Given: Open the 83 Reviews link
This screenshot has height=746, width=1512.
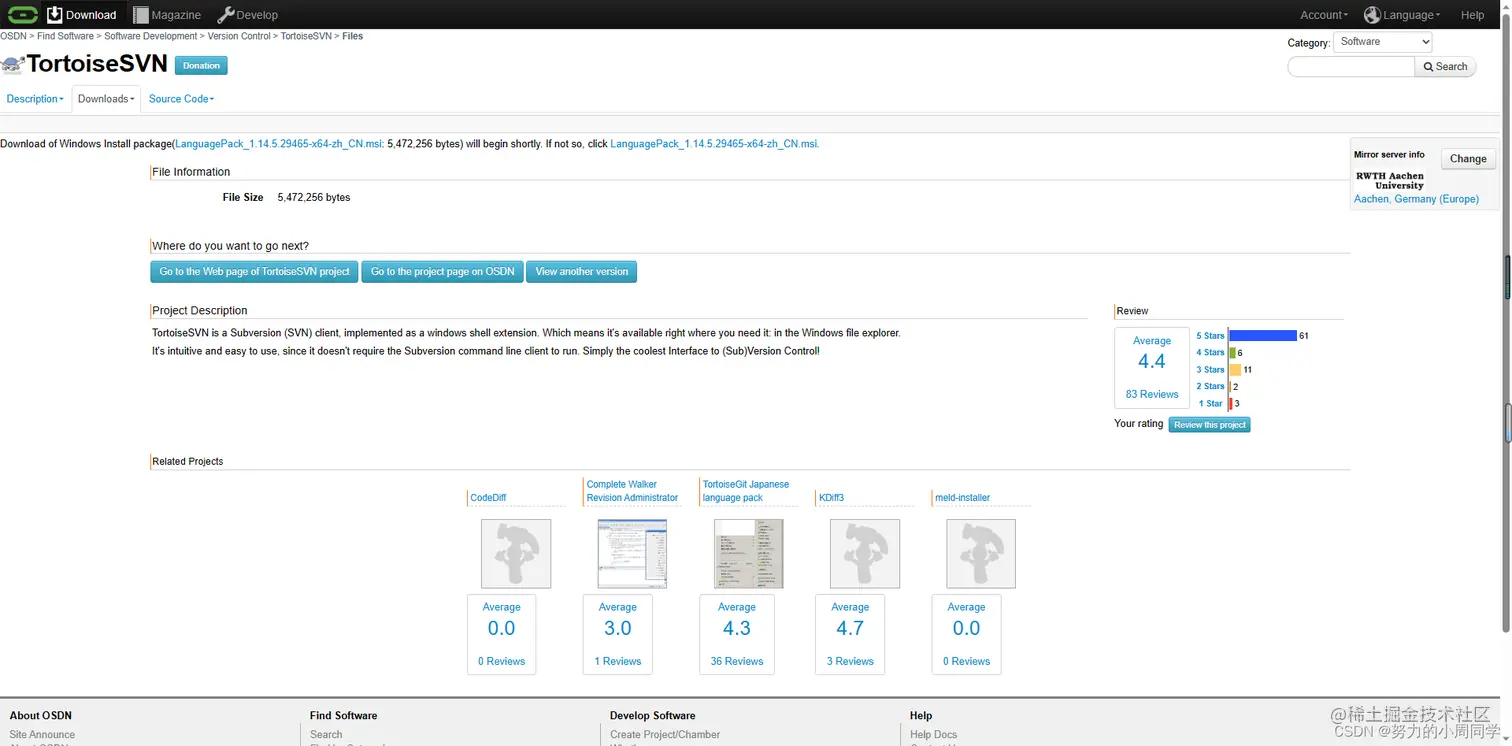Looking at the screenshot, I should [x=1152, y=394].
